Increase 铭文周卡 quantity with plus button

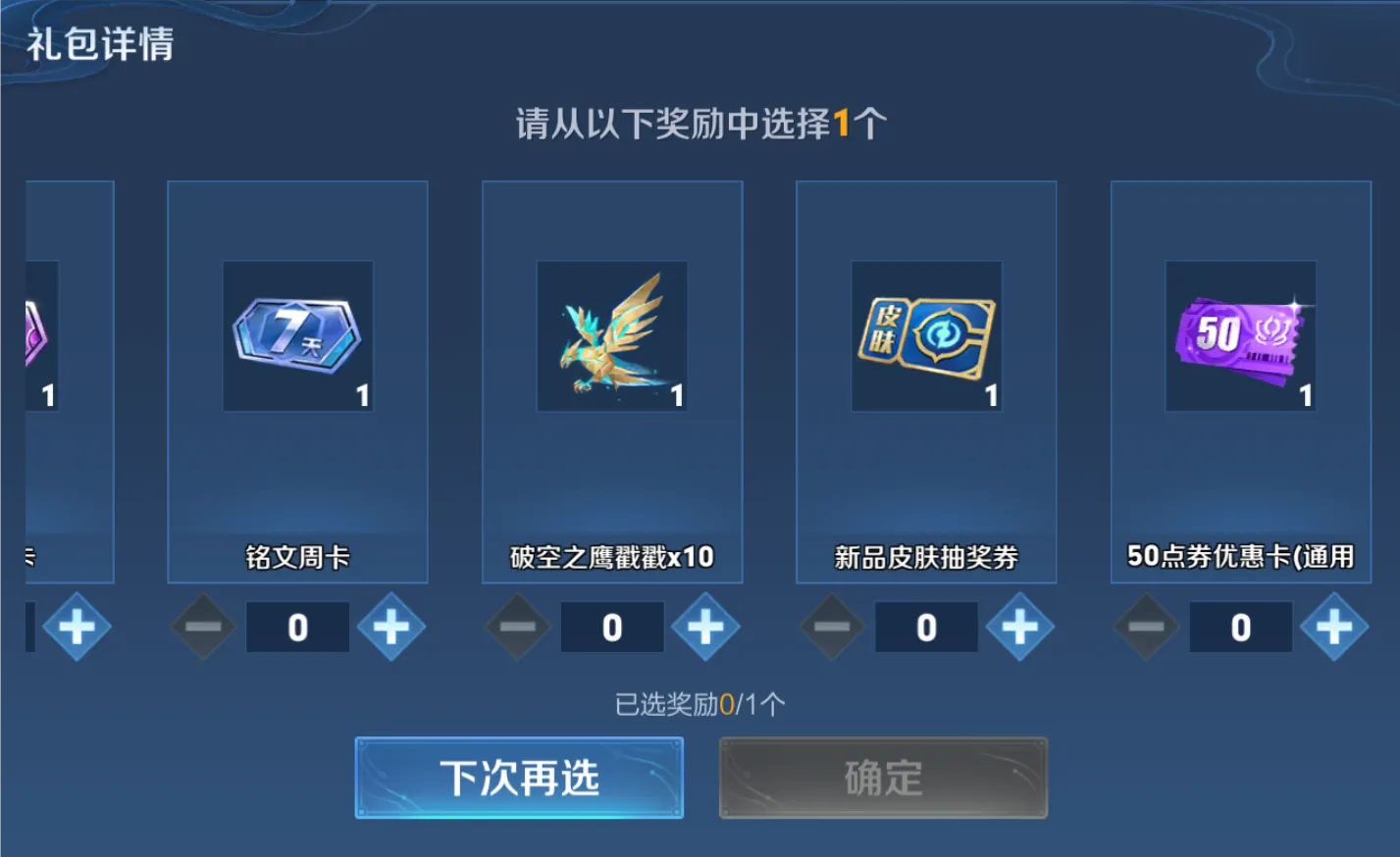coord(391,627)
